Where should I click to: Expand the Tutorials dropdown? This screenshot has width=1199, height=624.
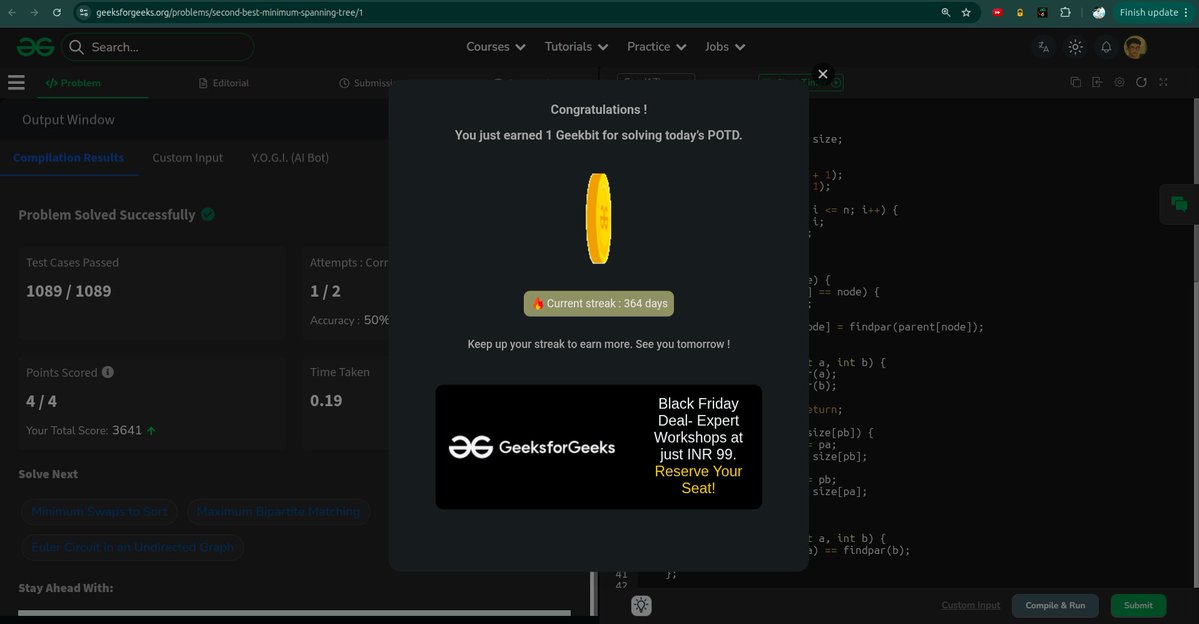(576, 47)
